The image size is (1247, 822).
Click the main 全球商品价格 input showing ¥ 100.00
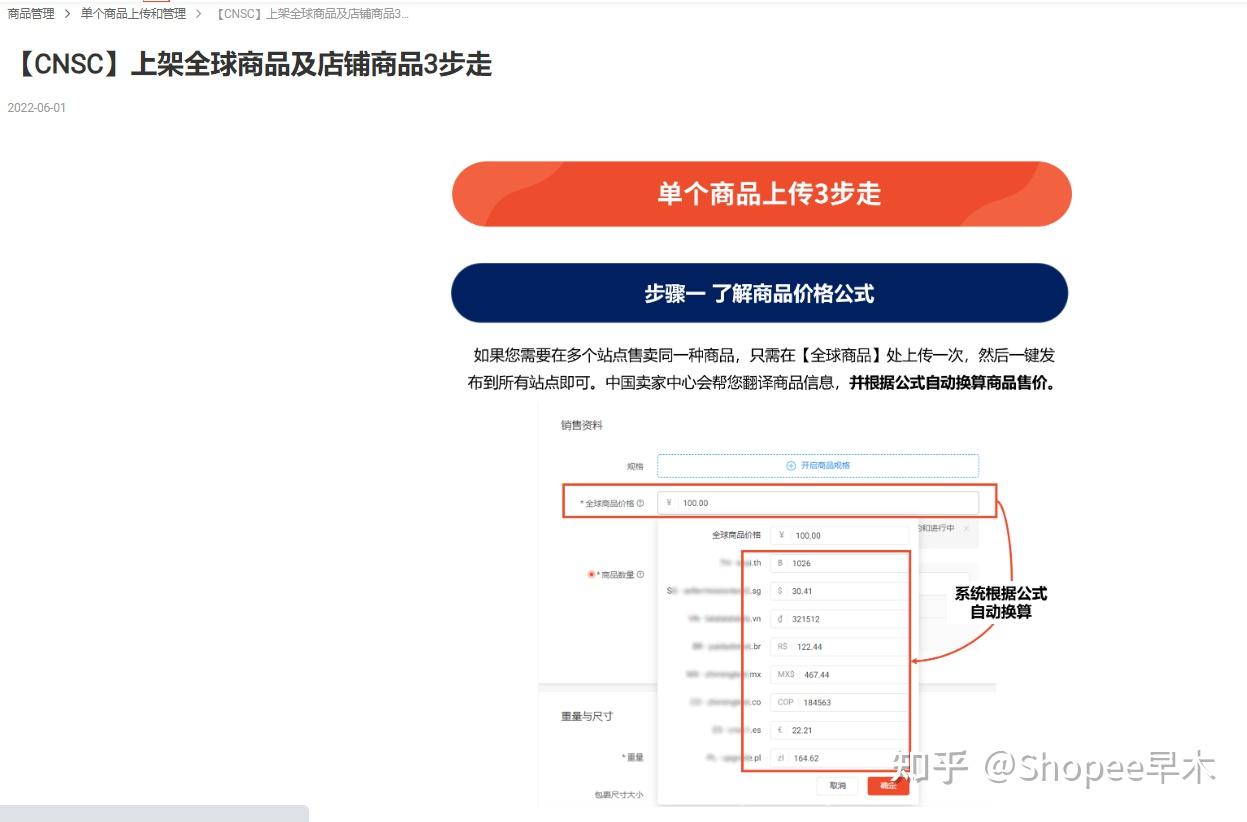pos(817,503)
